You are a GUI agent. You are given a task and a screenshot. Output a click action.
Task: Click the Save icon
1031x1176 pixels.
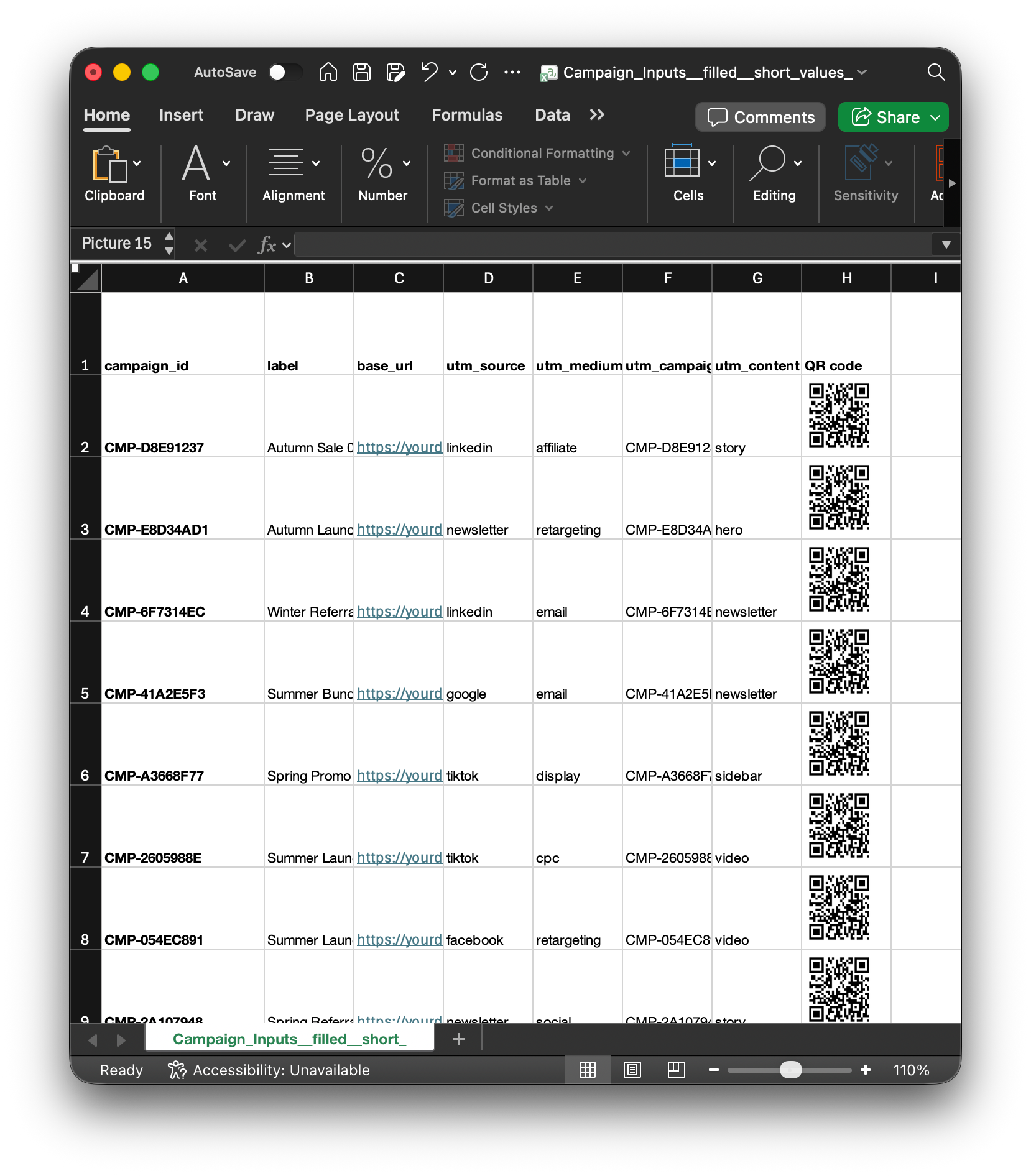[362, 72]
